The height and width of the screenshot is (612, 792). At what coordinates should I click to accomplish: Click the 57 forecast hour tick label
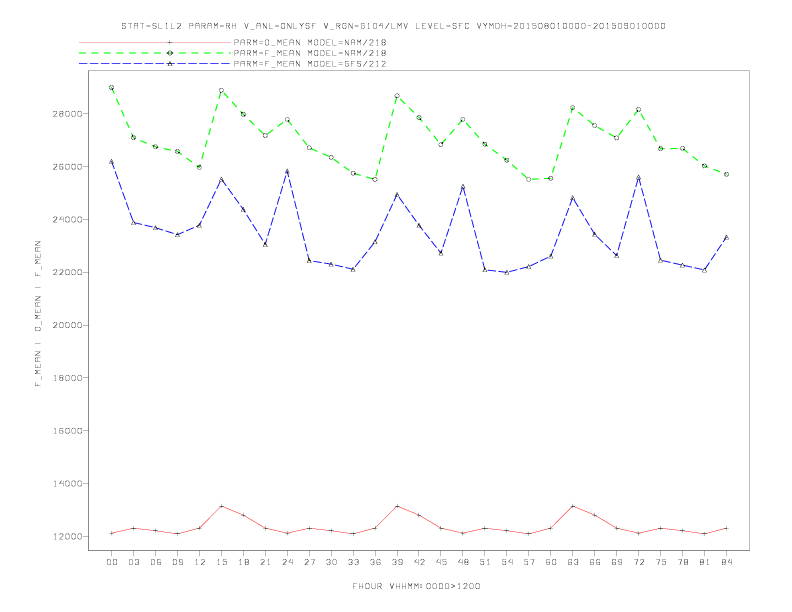point(529,562)
